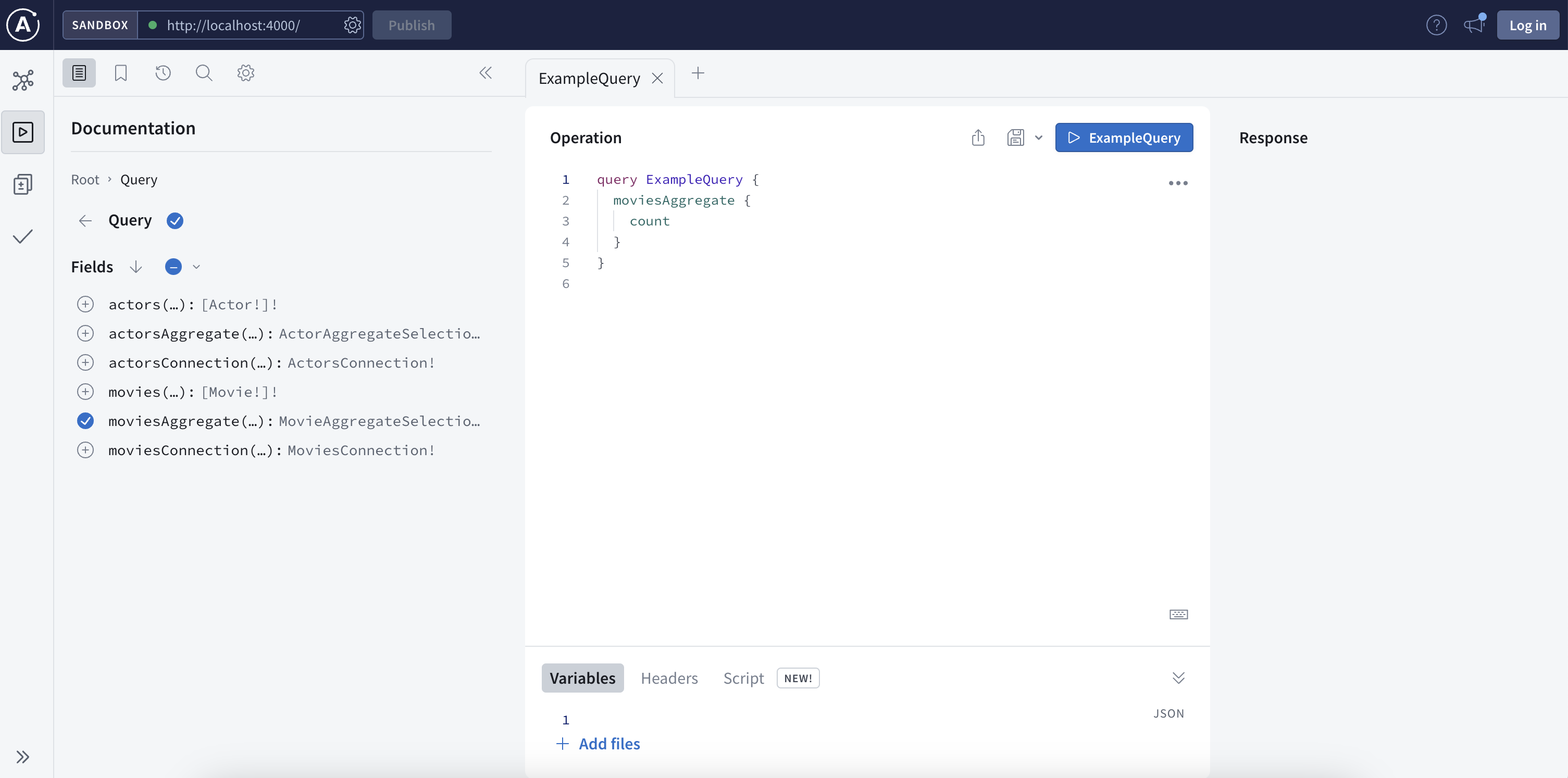Click the Publish button
The image size is (1568, 778).
412,25
